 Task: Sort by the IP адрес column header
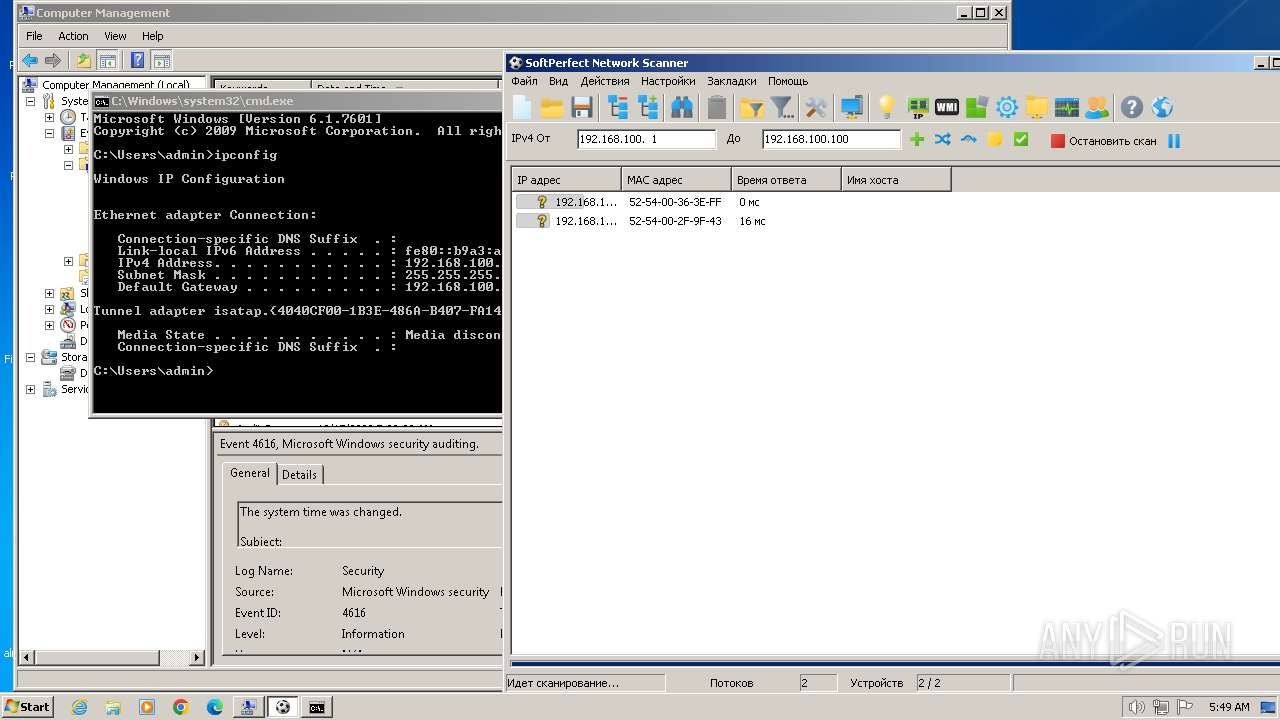[566, 180]
